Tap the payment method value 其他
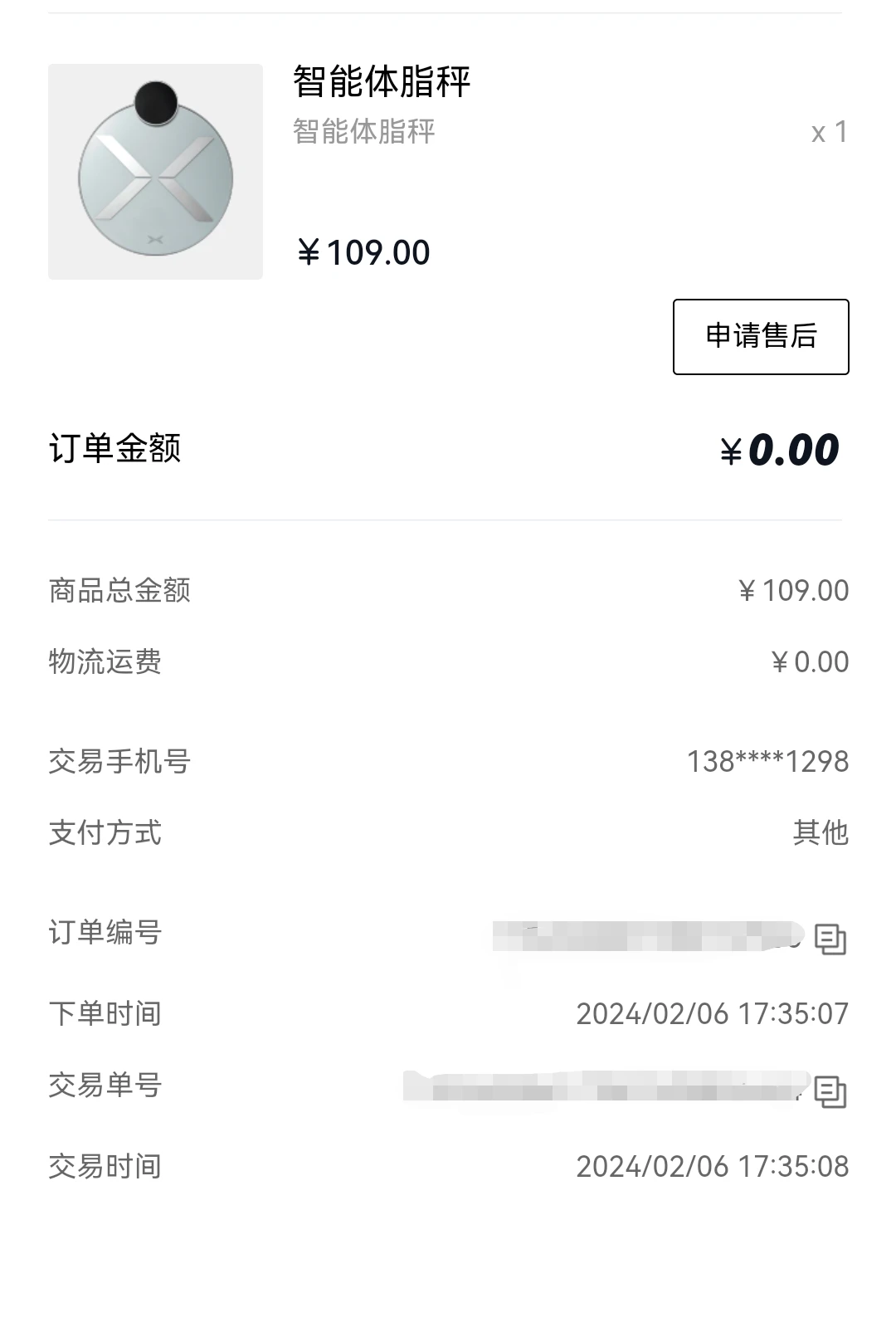 point(821,832)
